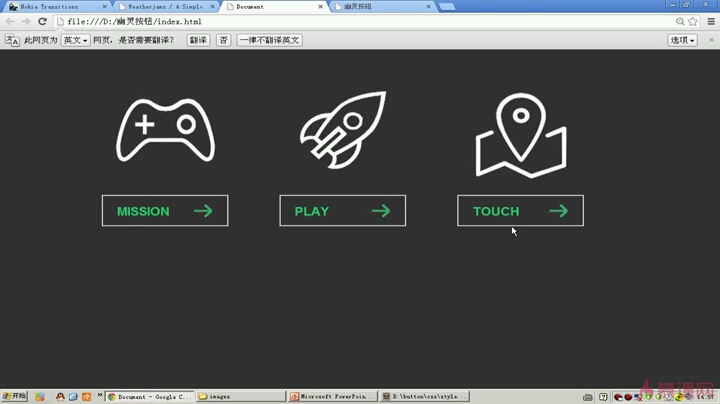
Task: Click the MISSION button
Action: pos(165,211)
